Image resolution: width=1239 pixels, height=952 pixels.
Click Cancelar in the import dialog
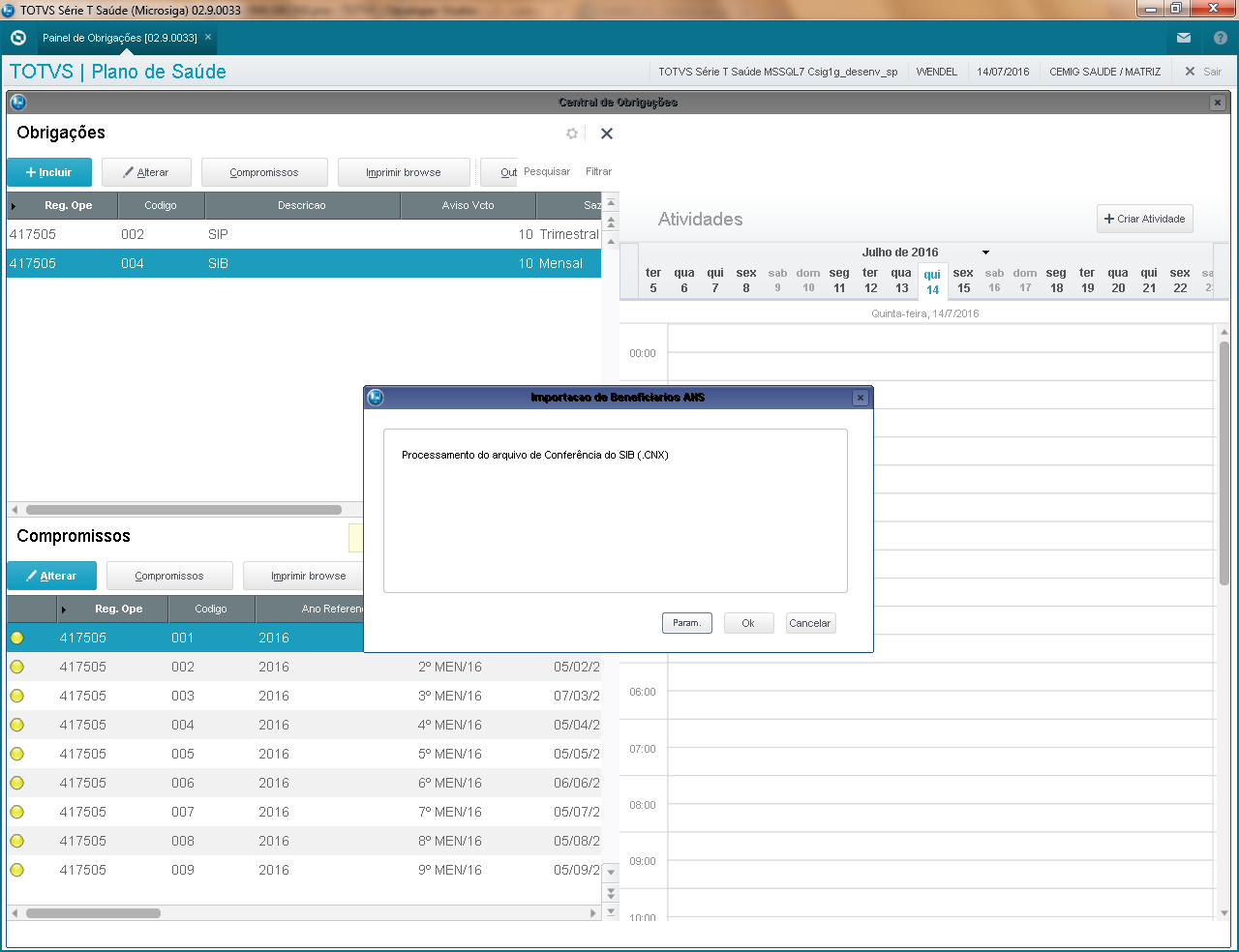[x=810, y=623]
